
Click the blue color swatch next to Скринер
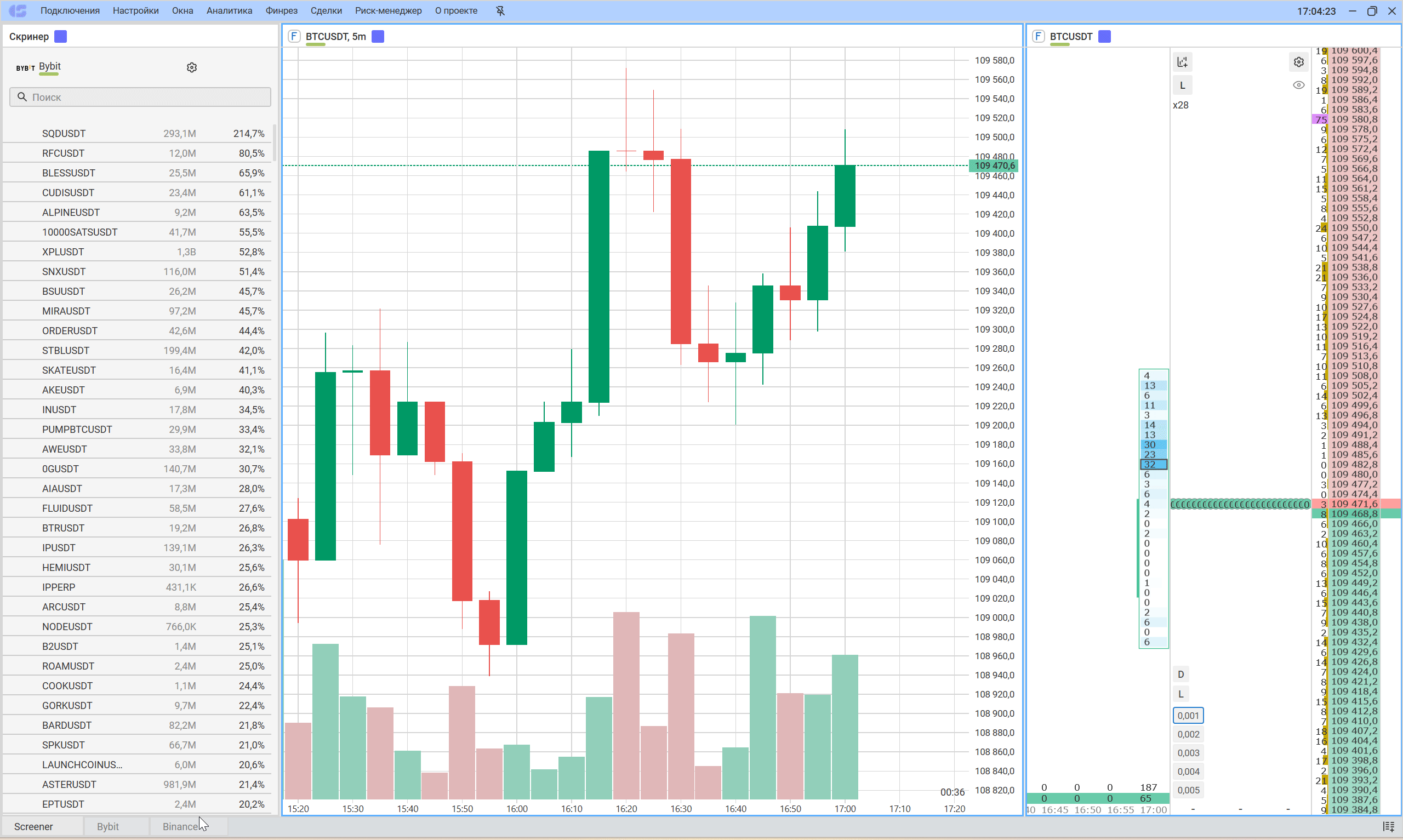pyautogui.click(x=60, y=37)
